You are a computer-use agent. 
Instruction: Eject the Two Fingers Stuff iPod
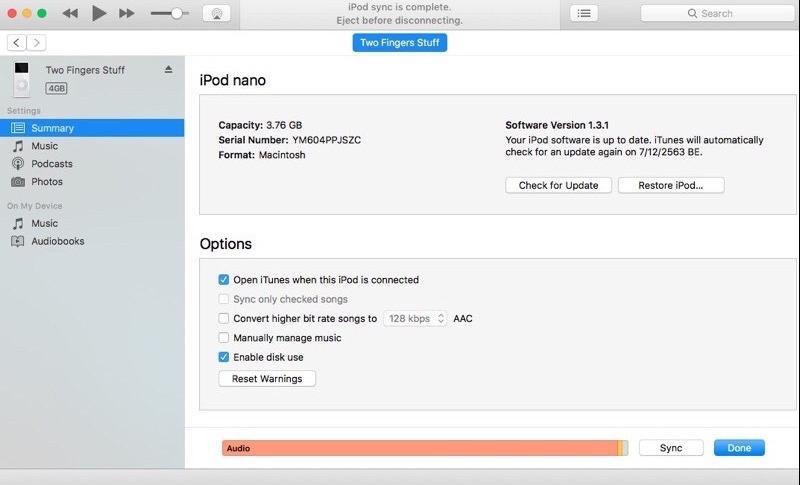[168, 69]
